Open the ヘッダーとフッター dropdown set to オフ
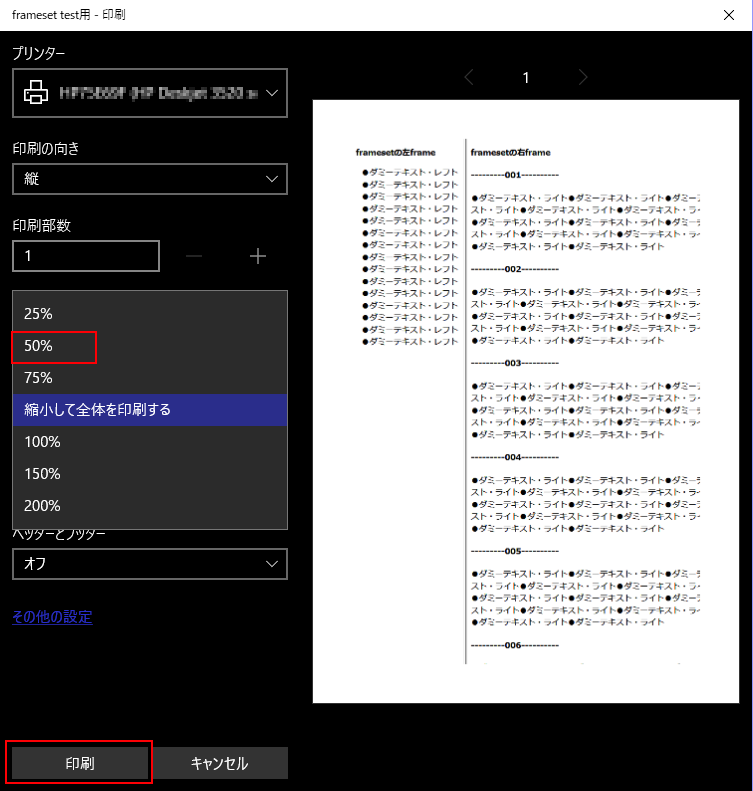753x791 pixels. click(150, 564)
